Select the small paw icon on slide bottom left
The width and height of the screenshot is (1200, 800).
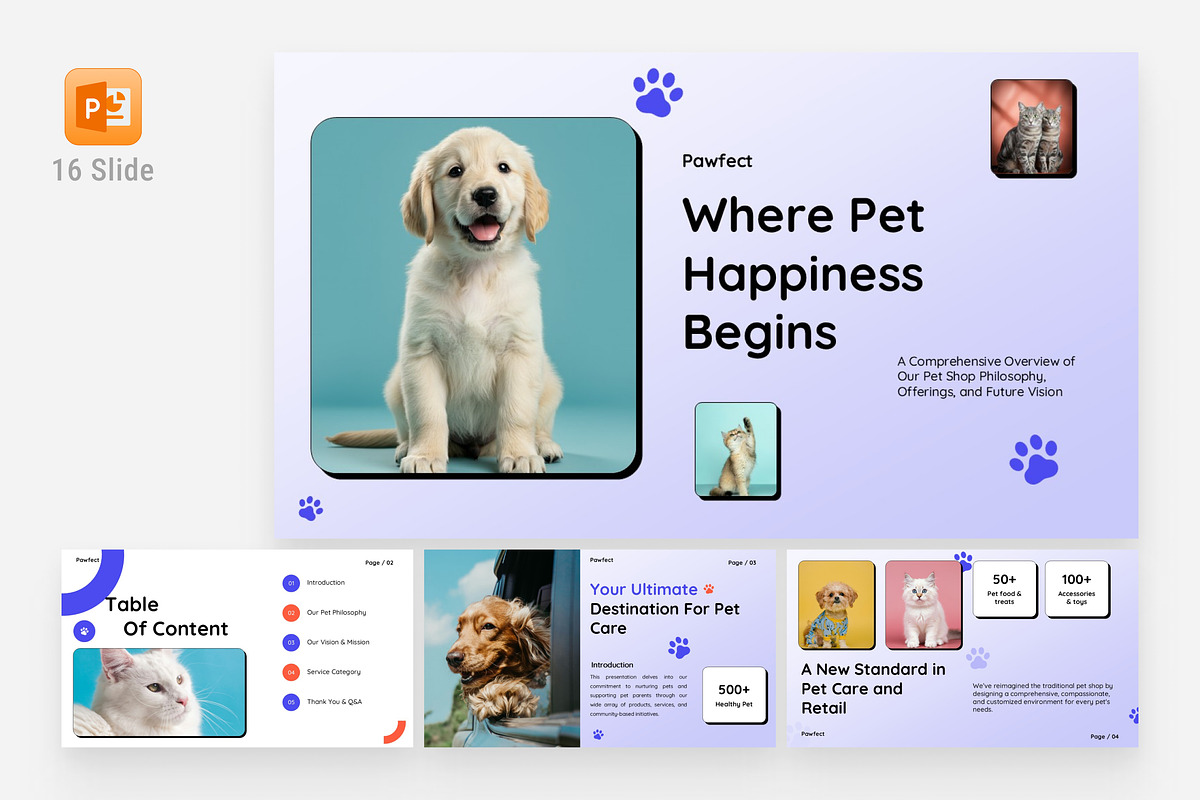coord(310,508)
